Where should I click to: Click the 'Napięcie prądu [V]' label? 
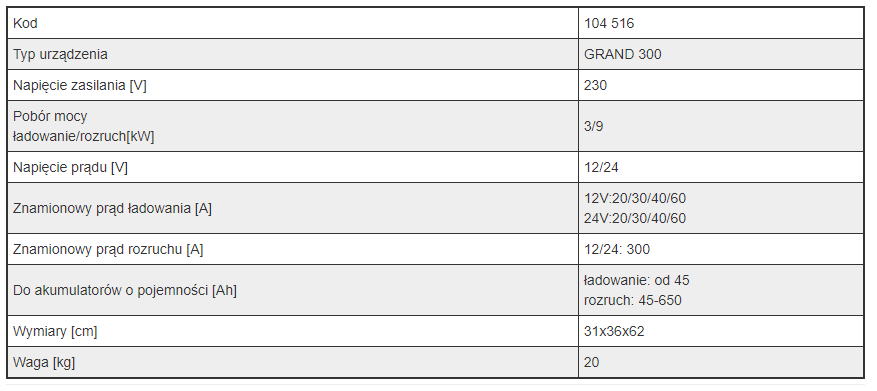click(70, 168)
